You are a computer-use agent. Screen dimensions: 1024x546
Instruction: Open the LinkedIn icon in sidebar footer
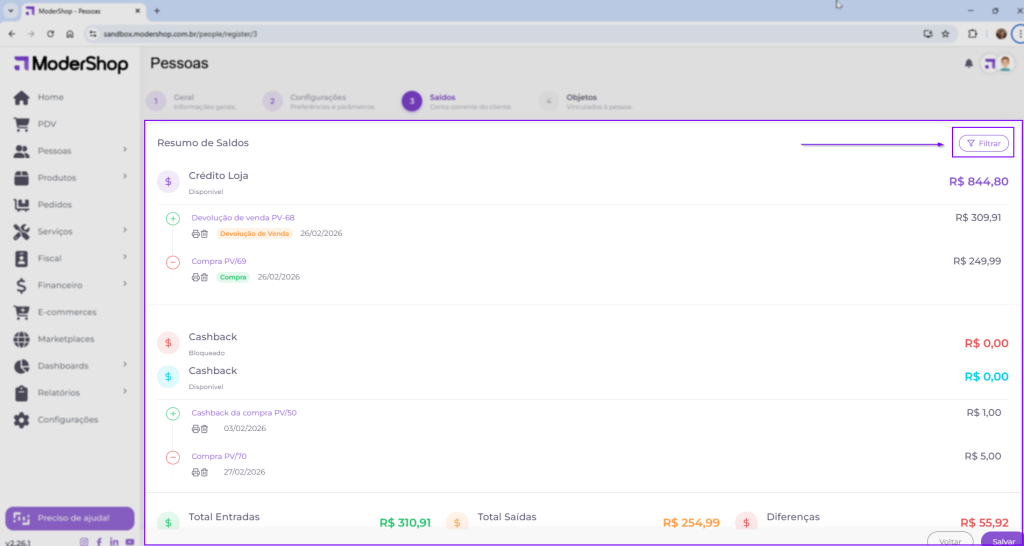pyautogui.click(x=114, y=541)
